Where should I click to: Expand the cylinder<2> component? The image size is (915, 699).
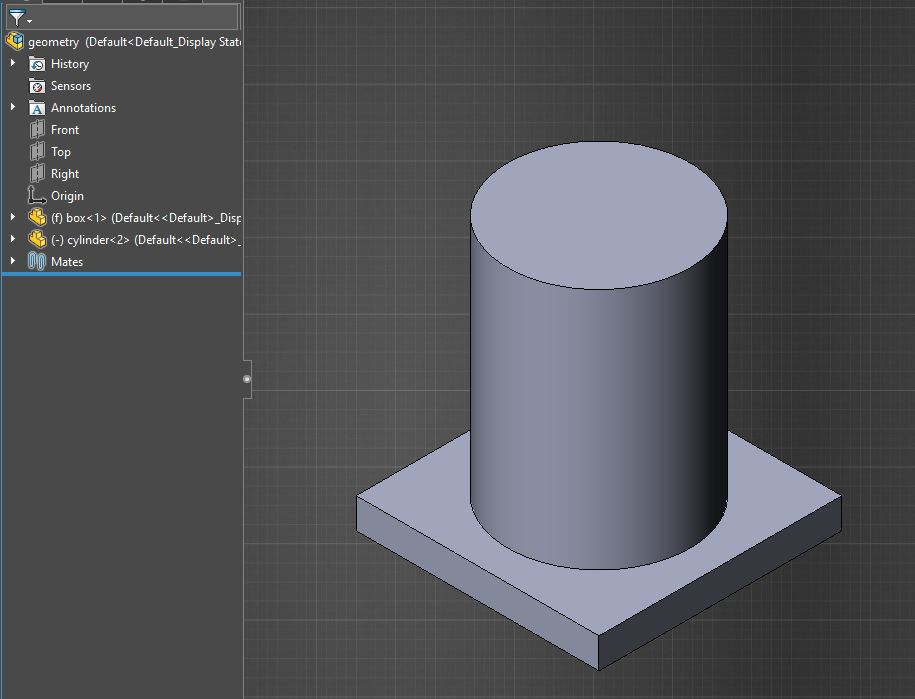[x=11, y=239]
